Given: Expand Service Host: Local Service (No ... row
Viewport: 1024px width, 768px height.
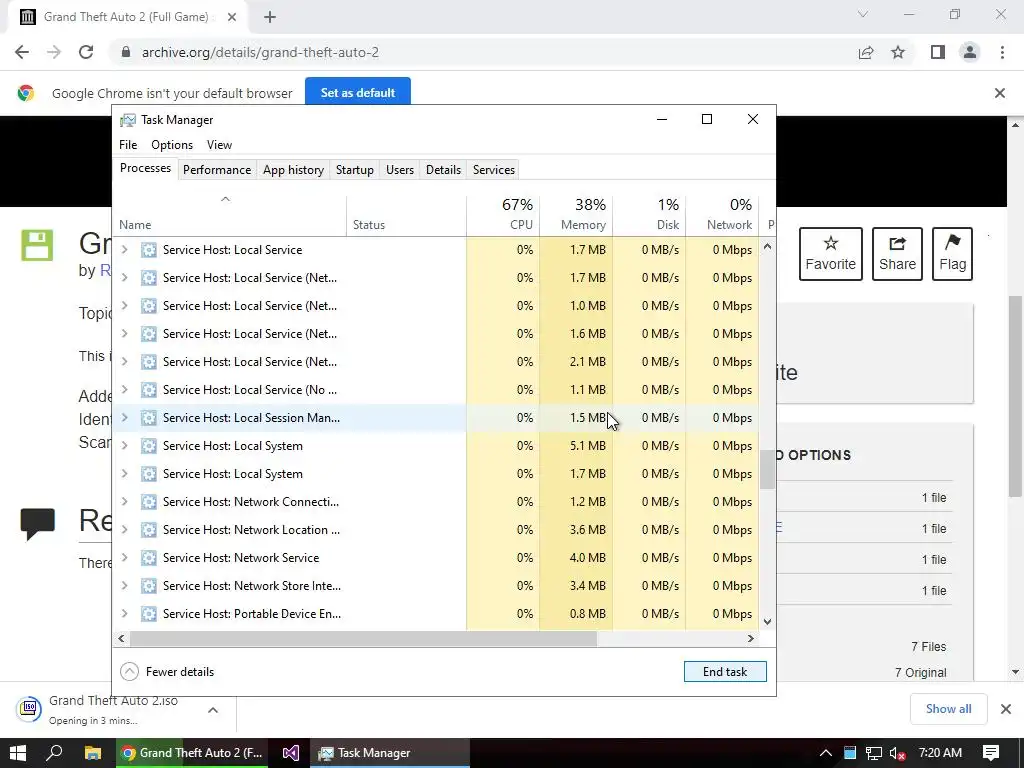Looking at the screenshot, I should pos(124,389).
